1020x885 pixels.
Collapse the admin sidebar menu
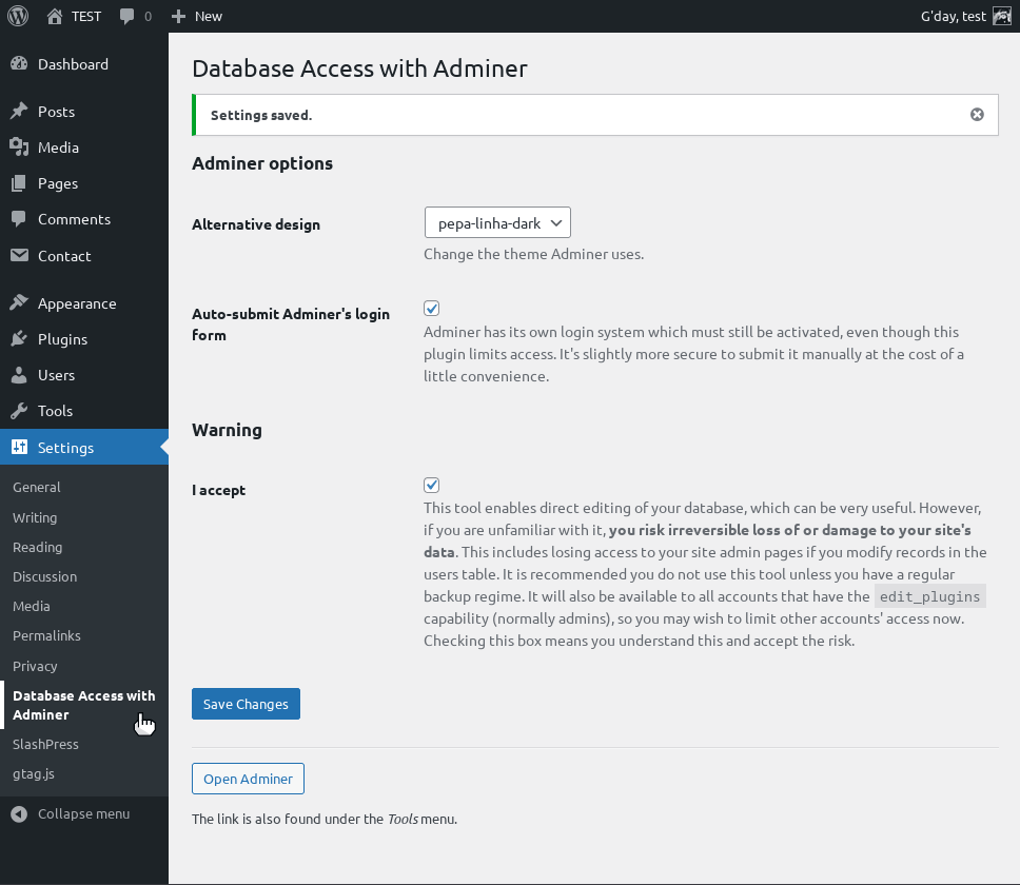(x=70, y=813)
